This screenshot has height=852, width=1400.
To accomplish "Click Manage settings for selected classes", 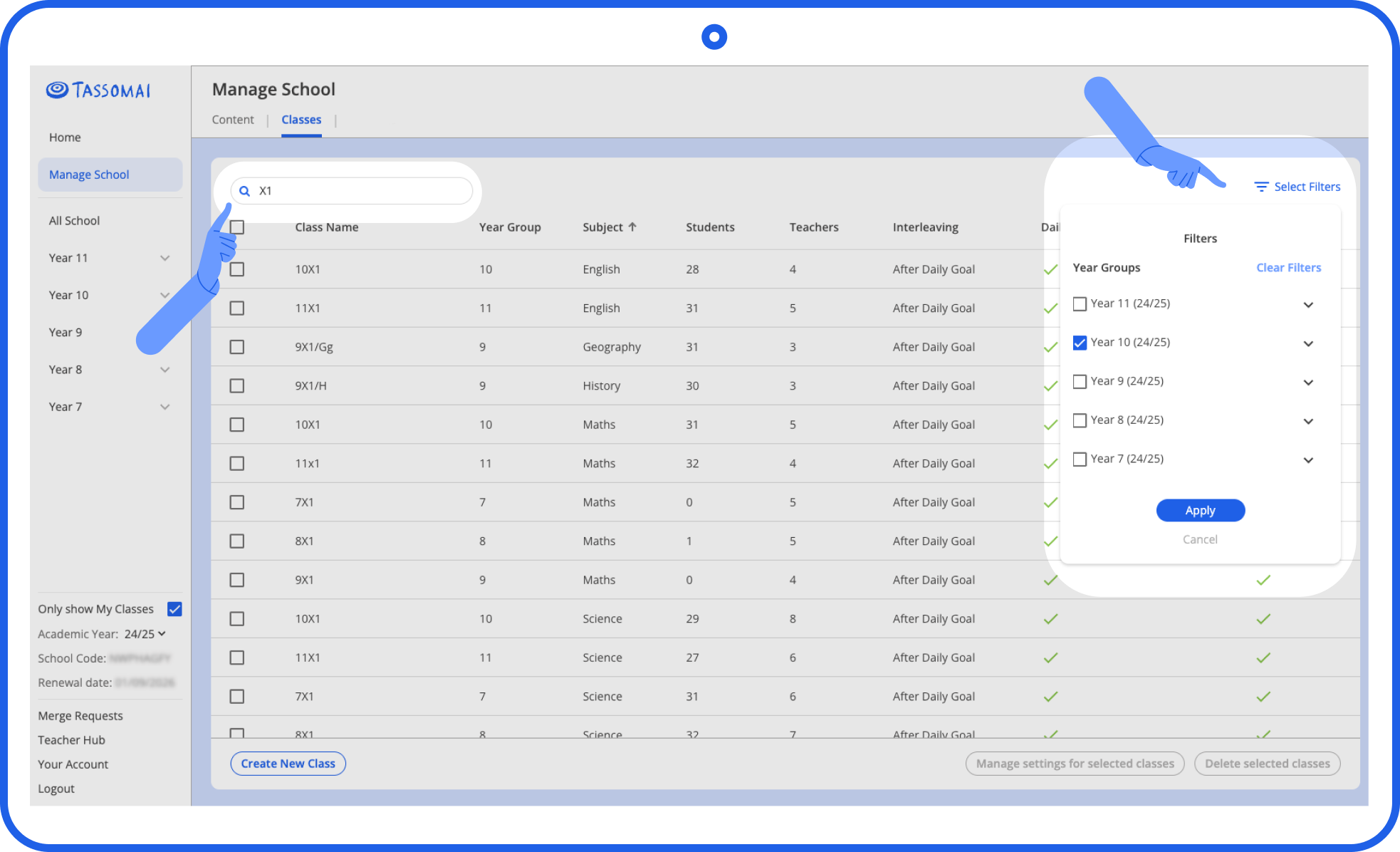I will (1075, 764).
